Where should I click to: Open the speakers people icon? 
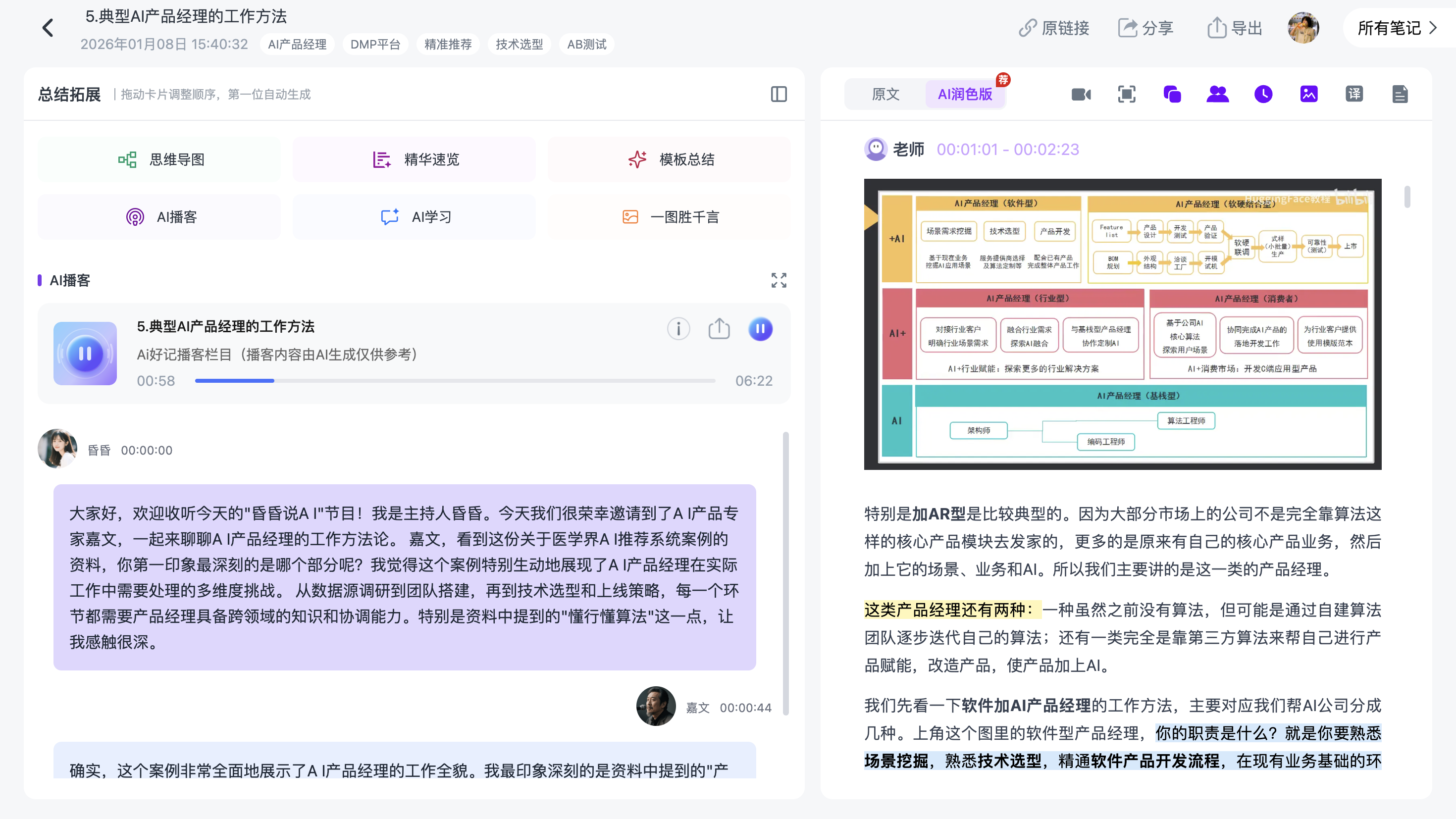1217,94
